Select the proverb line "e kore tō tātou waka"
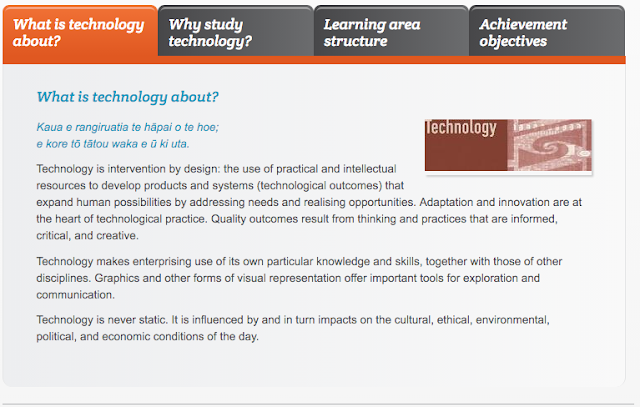 [113, 144]
